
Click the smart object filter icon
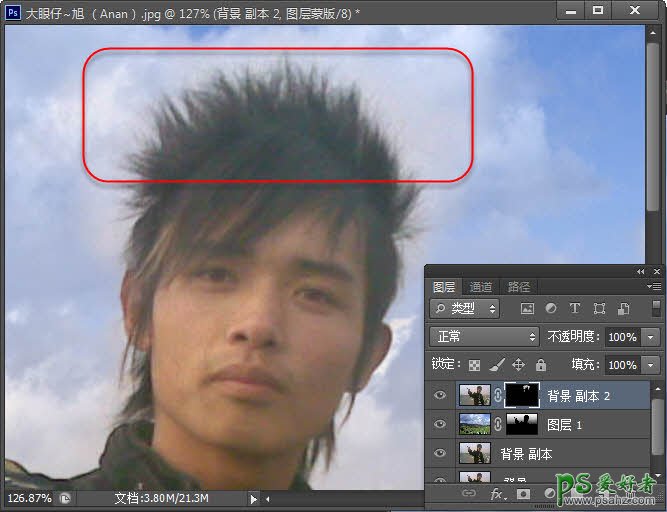point(622,309)
